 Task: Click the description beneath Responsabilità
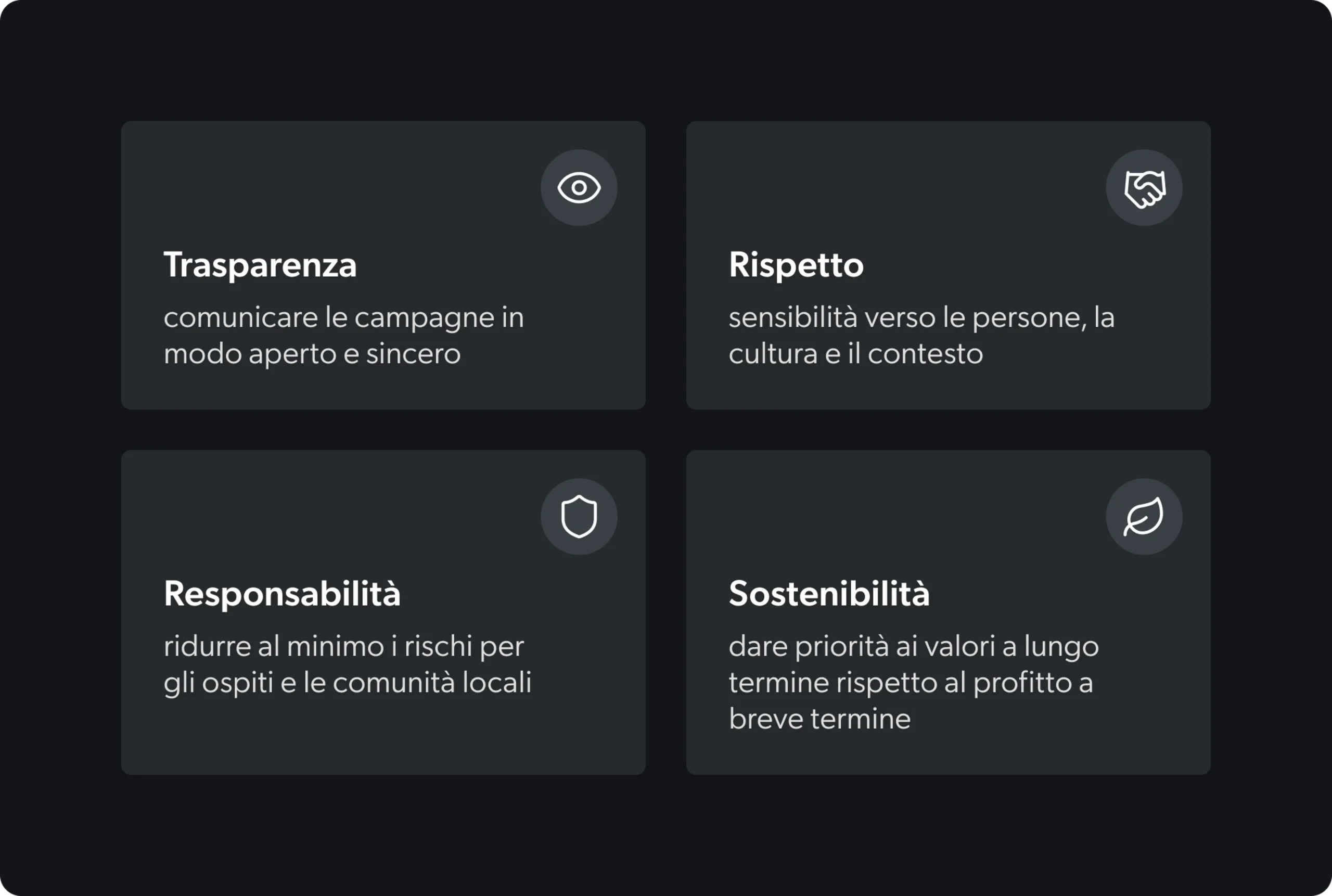point(347,664)
